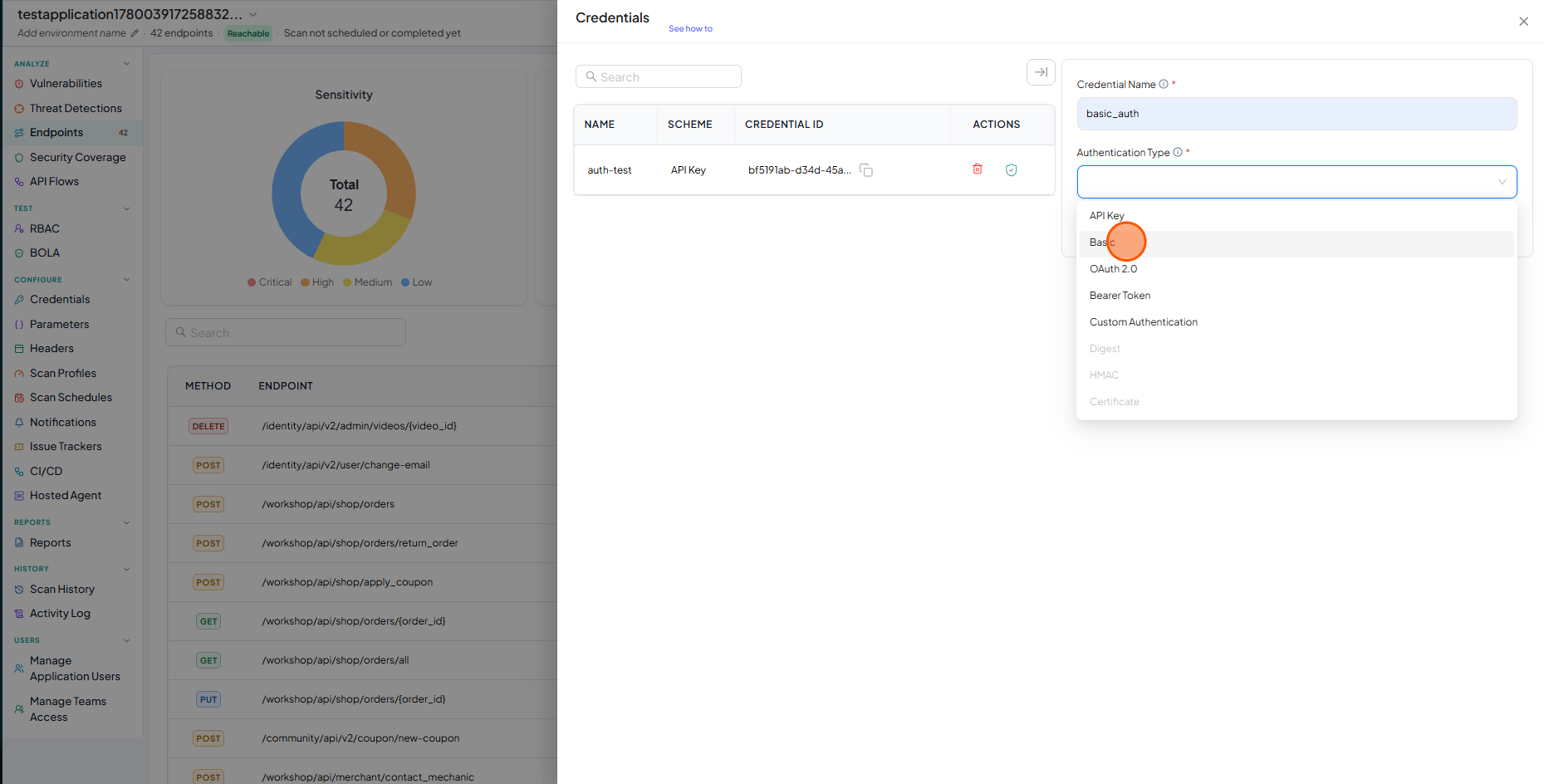Open Notifications settings

coord(63,423)
